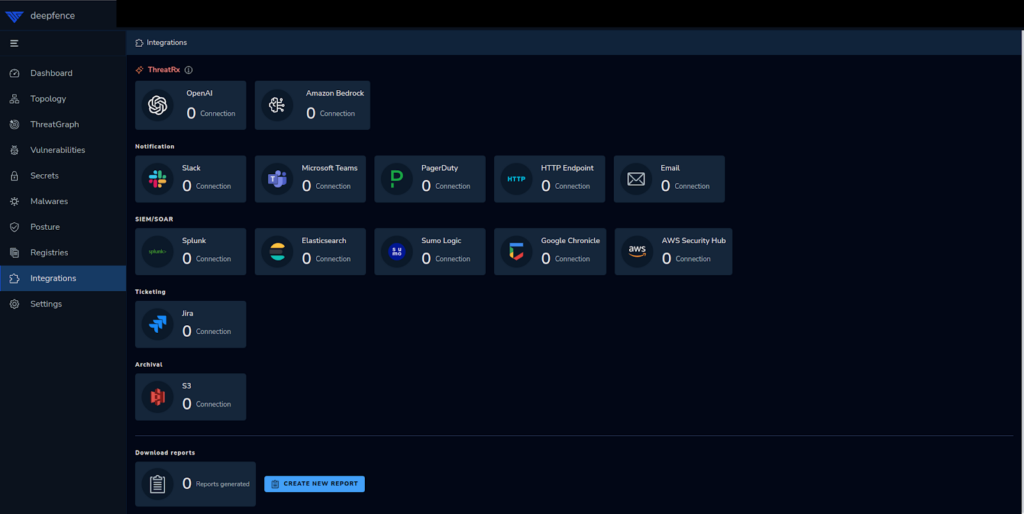The image size is (1024, 514).
Task: Open the Splunk integration title
Action: click(x=194, y=240)
